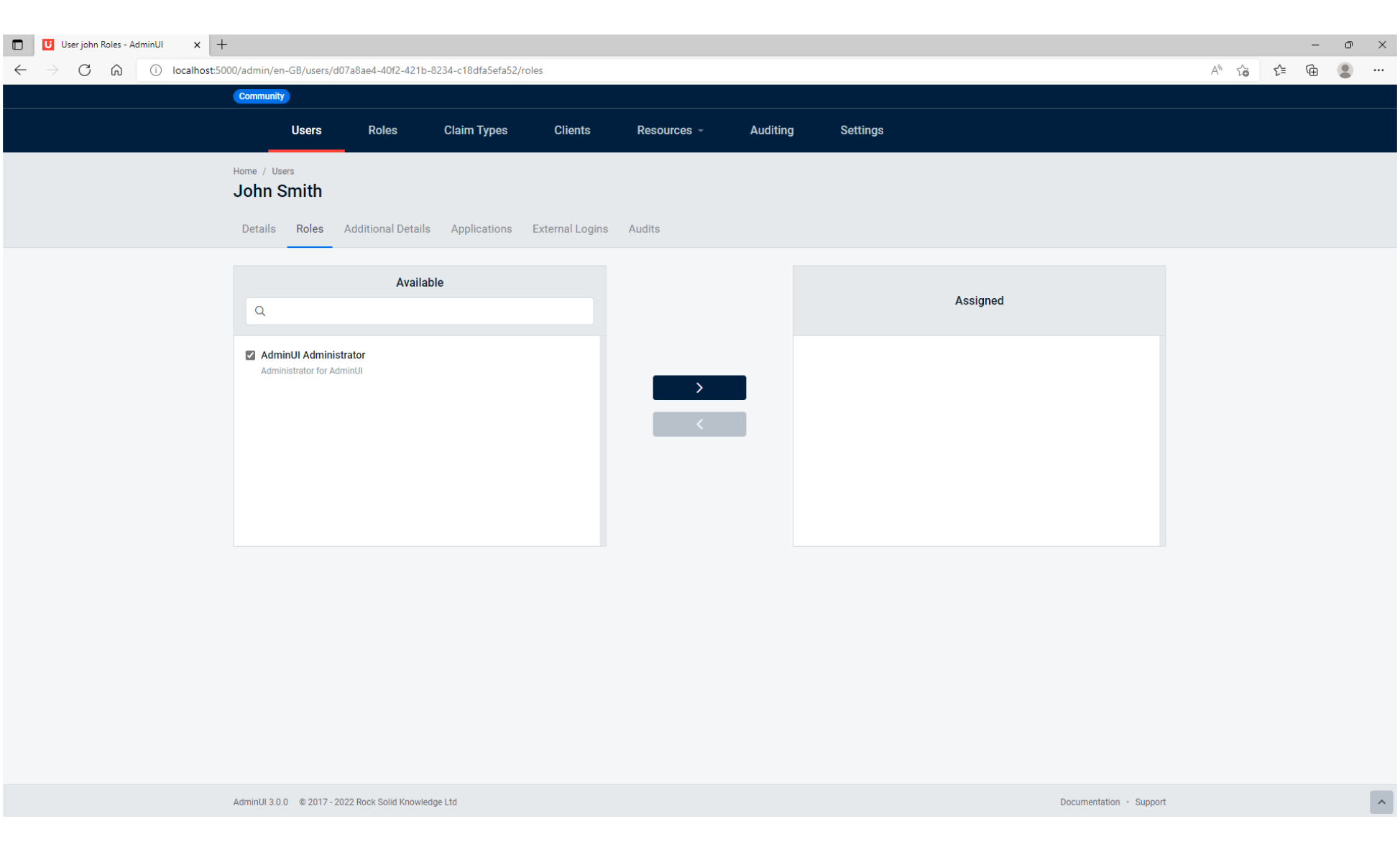Click the browser address bar URL
1400x852 pixels.
point(357,70)
